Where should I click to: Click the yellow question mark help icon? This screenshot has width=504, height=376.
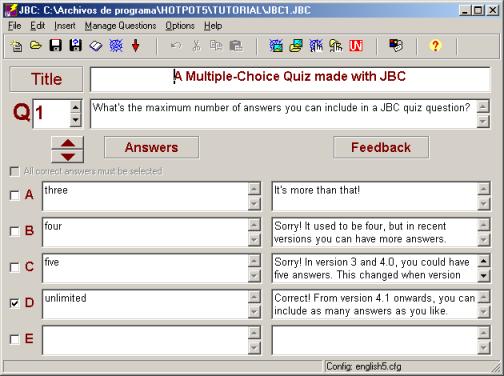(x=435, y=45)
